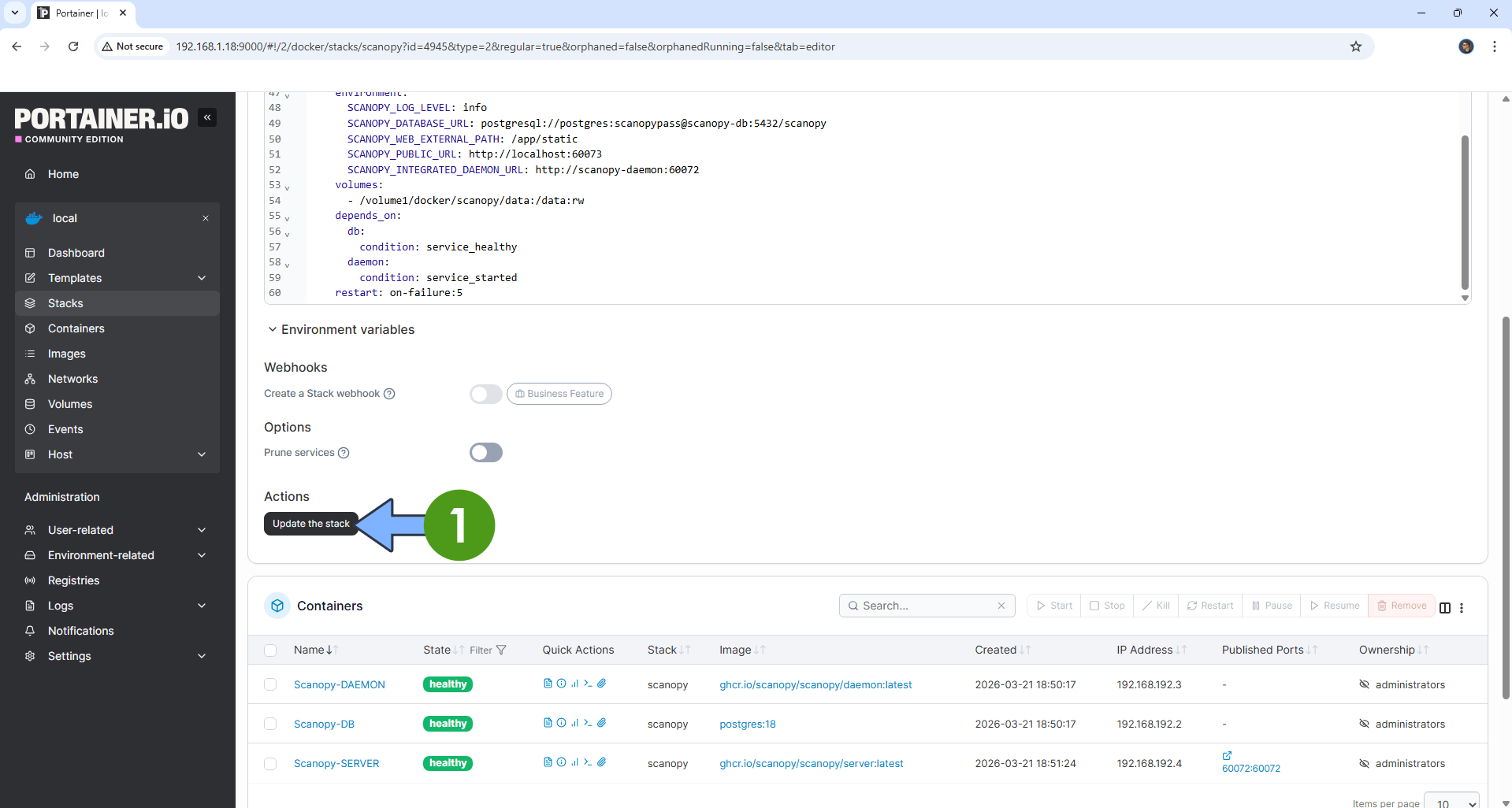
Task: Select all containers with header checkbox
Action: pos(270,650)
